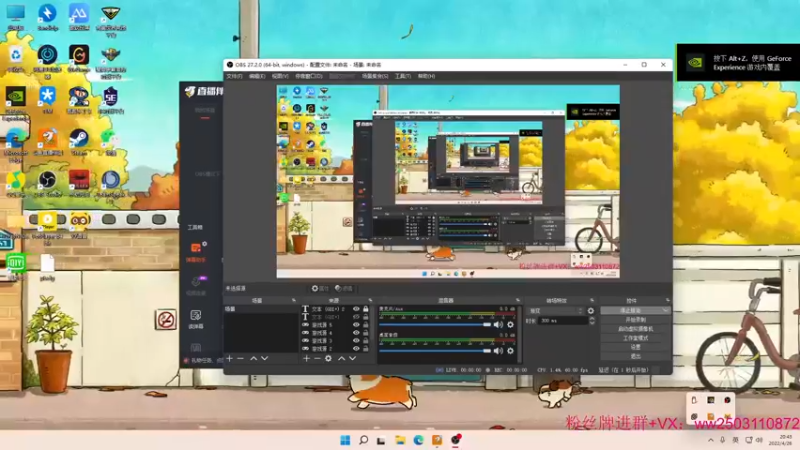
Task: Open Search from the taskbar
Action: (363, 440)
